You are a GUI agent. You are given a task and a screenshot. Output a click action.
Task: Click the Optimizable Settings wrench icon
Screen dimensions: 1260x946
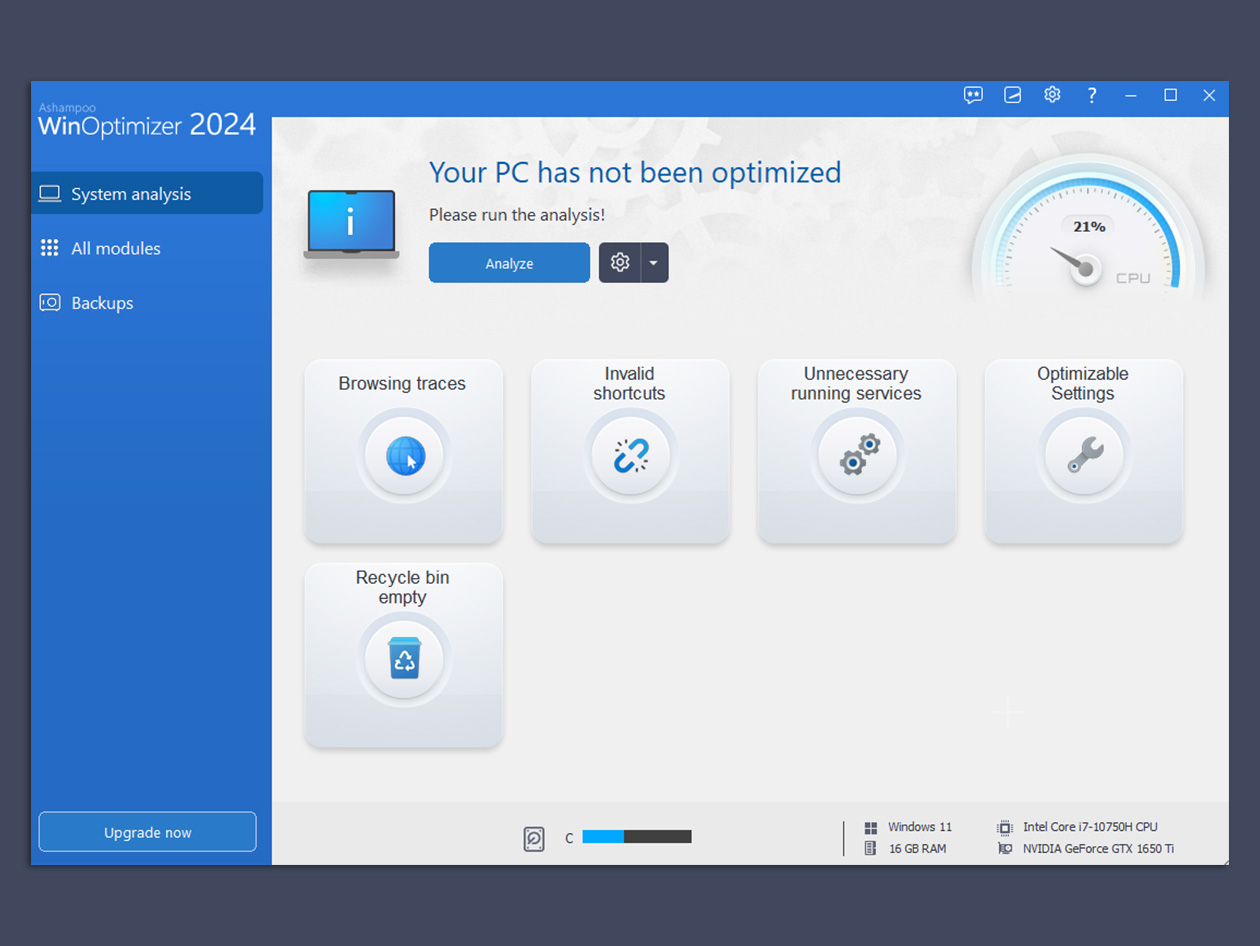click(x=1085, y=456)
